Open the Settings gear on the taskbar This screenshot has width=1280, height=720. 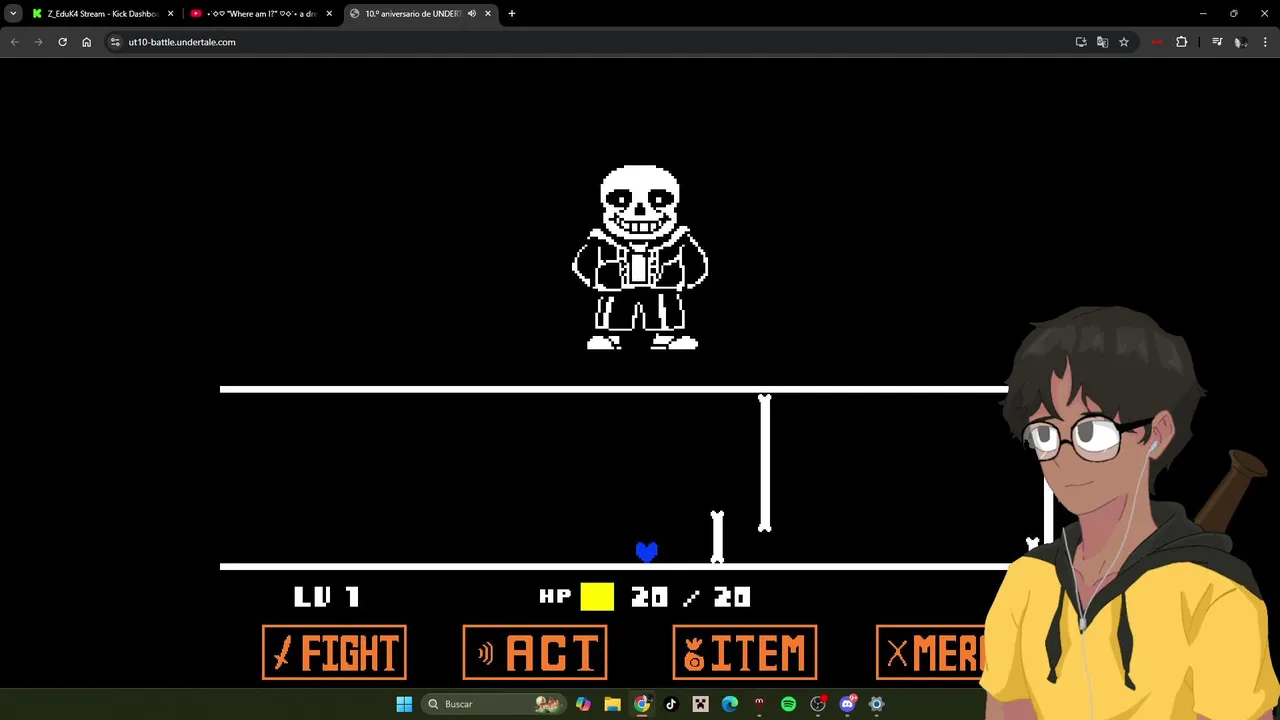(877, 704)
